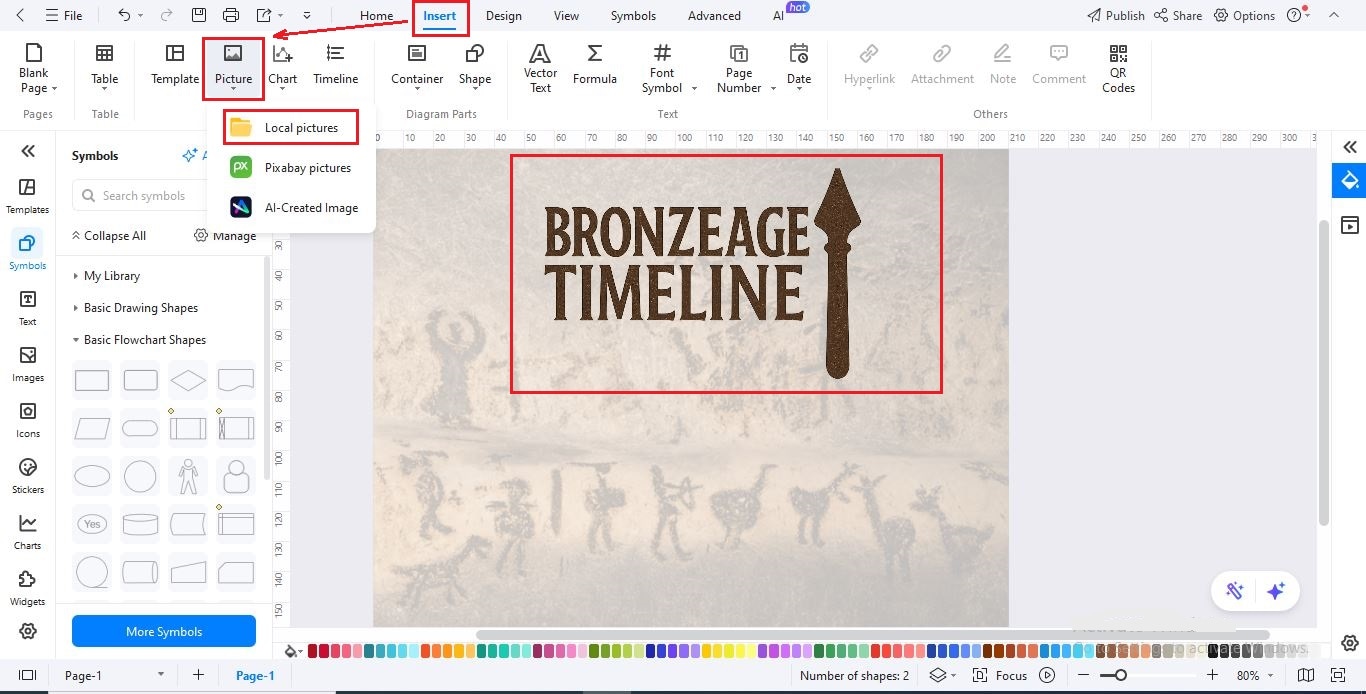
Task: Switch to the Advanced tab
Action: coord(714,15)
